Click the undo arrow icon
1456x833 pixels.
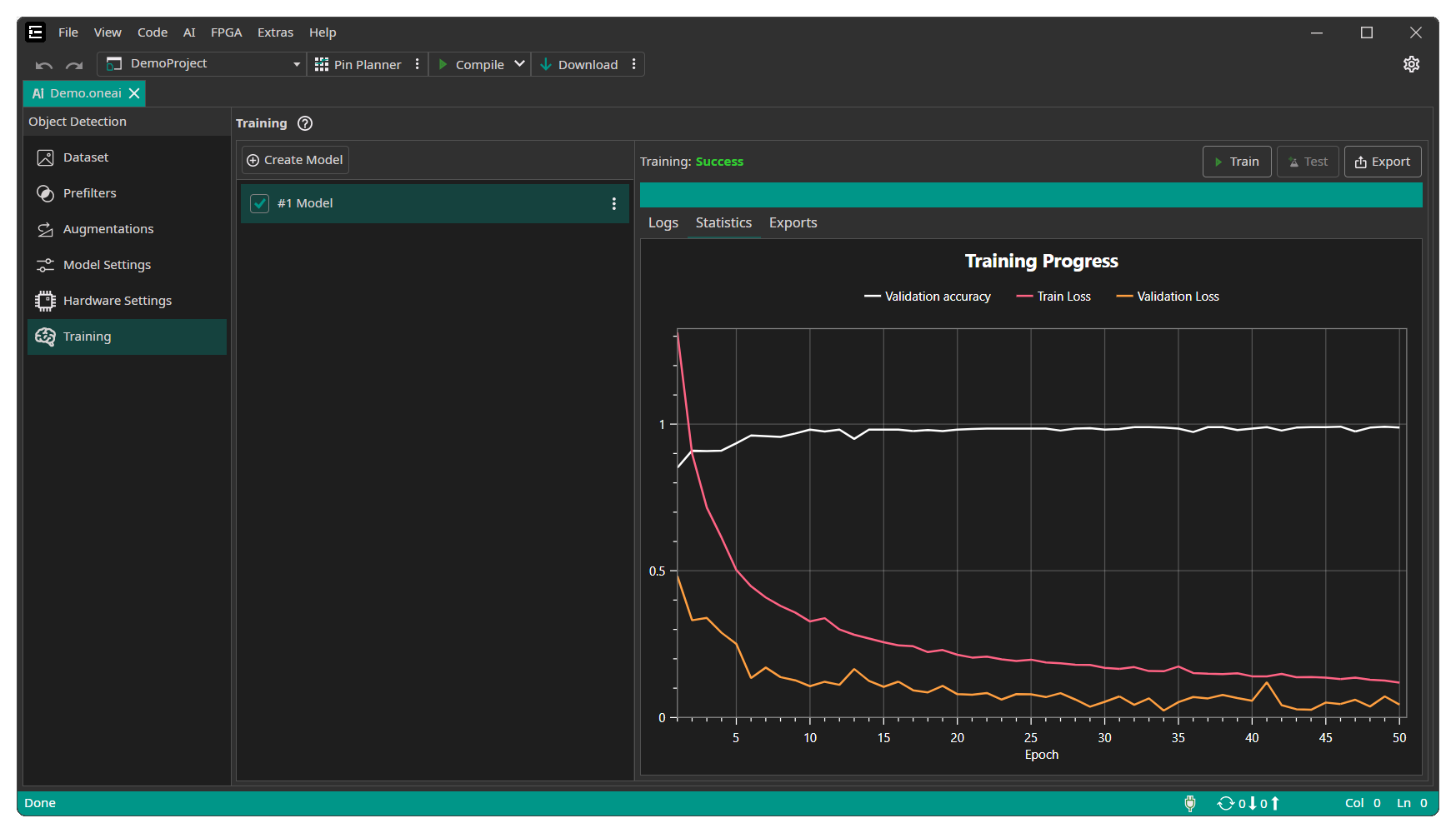tap(44, 65)
